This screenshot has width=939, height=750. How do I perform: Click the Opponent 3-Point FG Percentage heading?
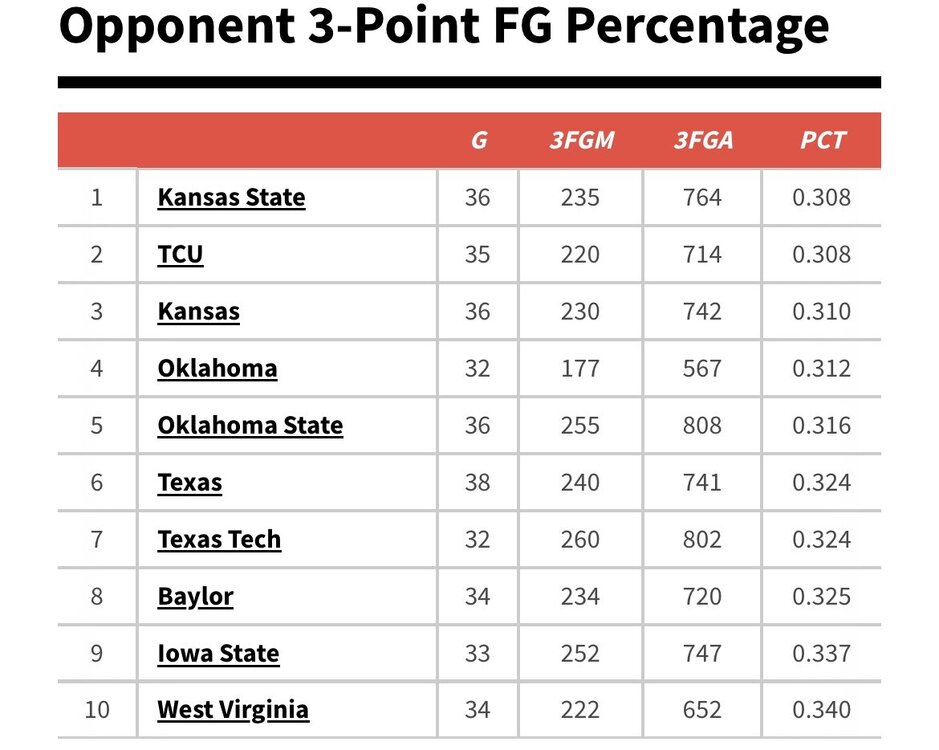pyautogui.click(x=444, y=28)
